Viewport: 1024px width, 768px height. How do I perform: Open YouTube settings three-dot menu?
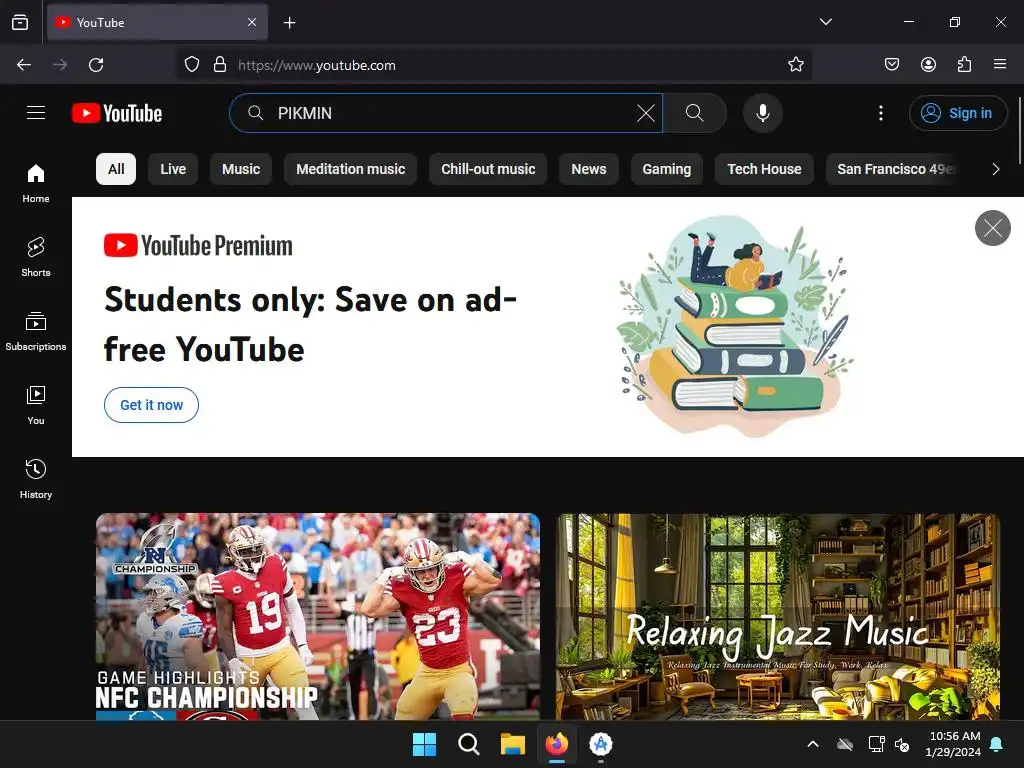tap(880, 113)
